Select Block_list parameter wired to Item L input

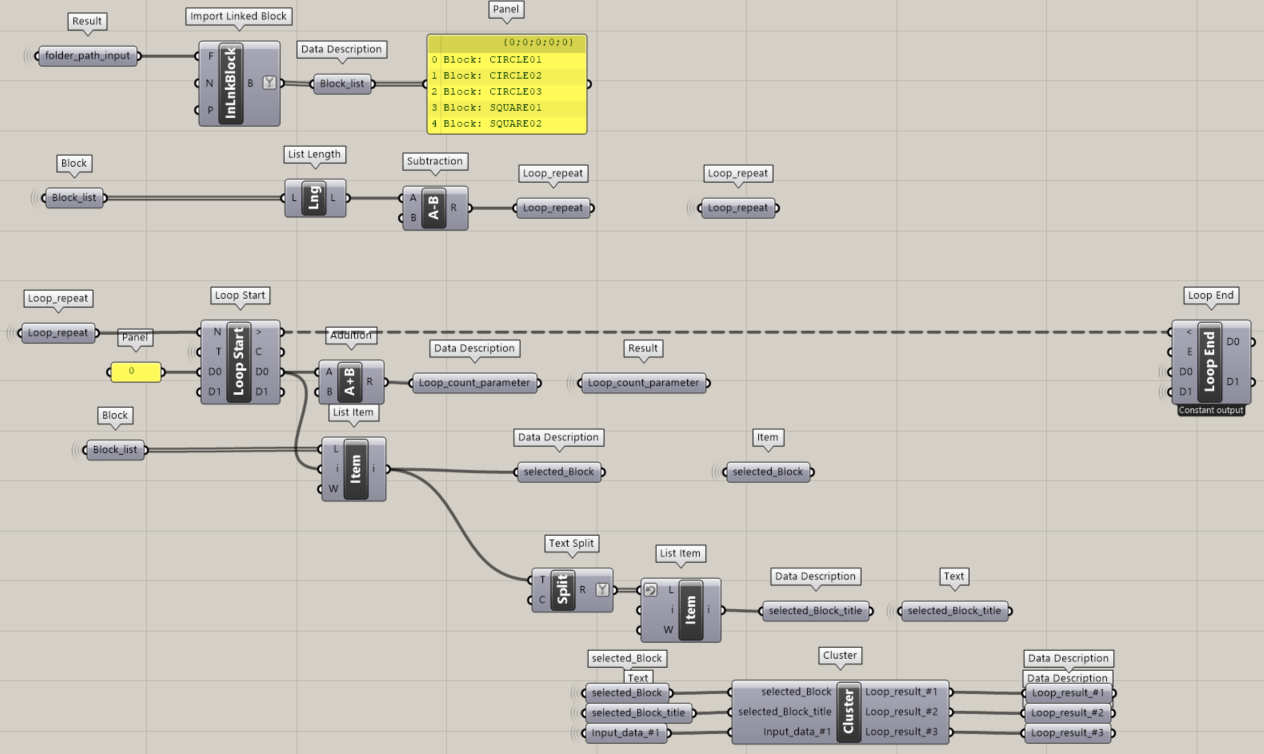click(115, 450)
